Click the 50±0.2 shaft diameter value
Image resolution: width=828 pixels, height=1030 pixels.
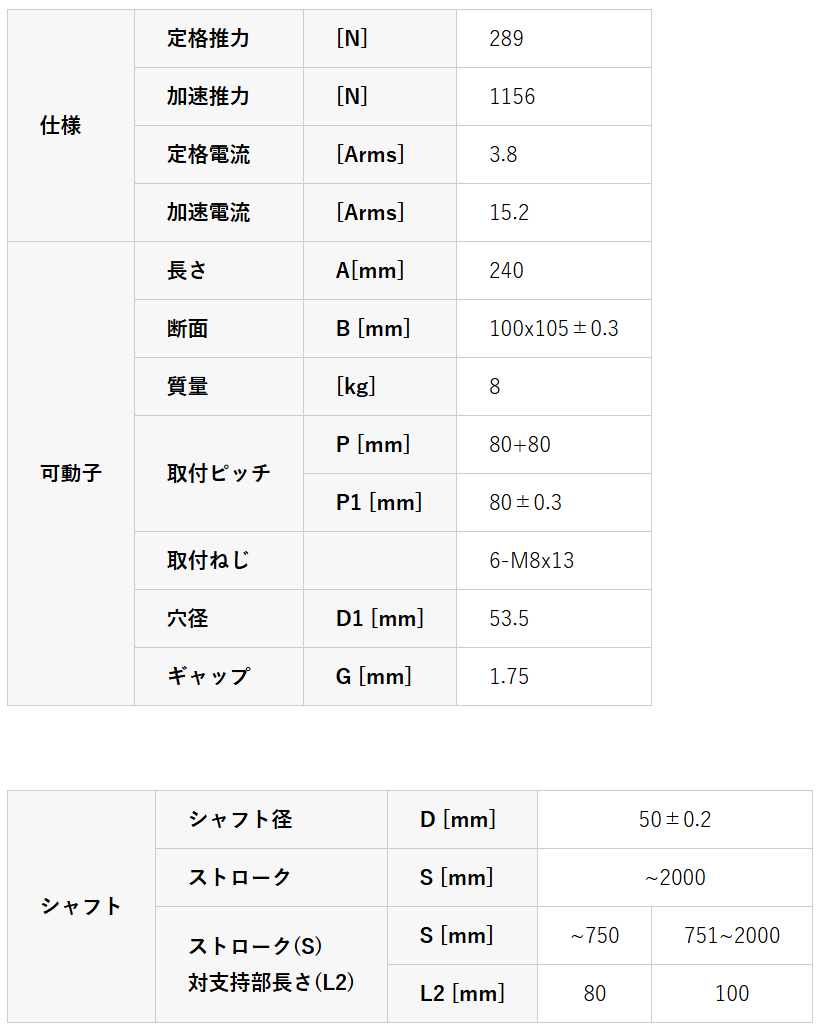coord(674,820)
